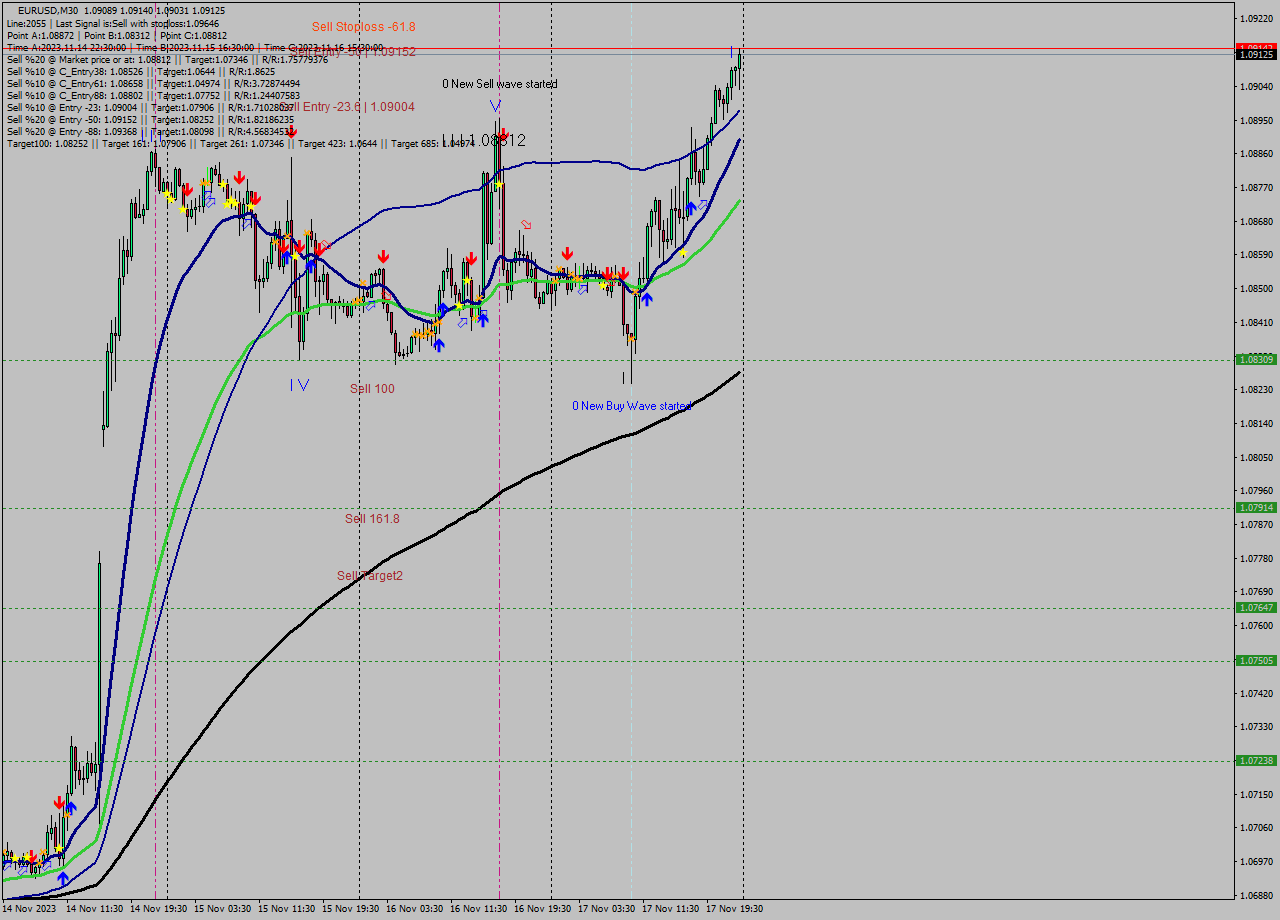
Task: Click the blue hollow arrow below the green average line
Action: click(x=462, y=323)
